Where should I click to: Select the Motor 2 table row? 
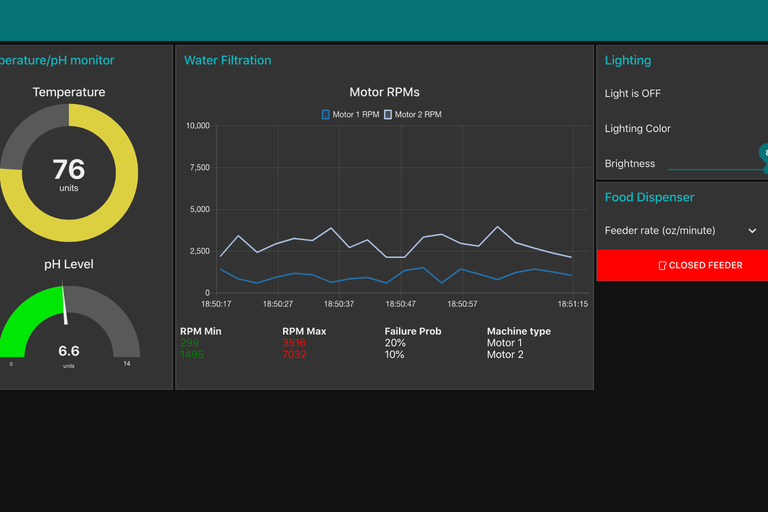click(x=504, y=355)
